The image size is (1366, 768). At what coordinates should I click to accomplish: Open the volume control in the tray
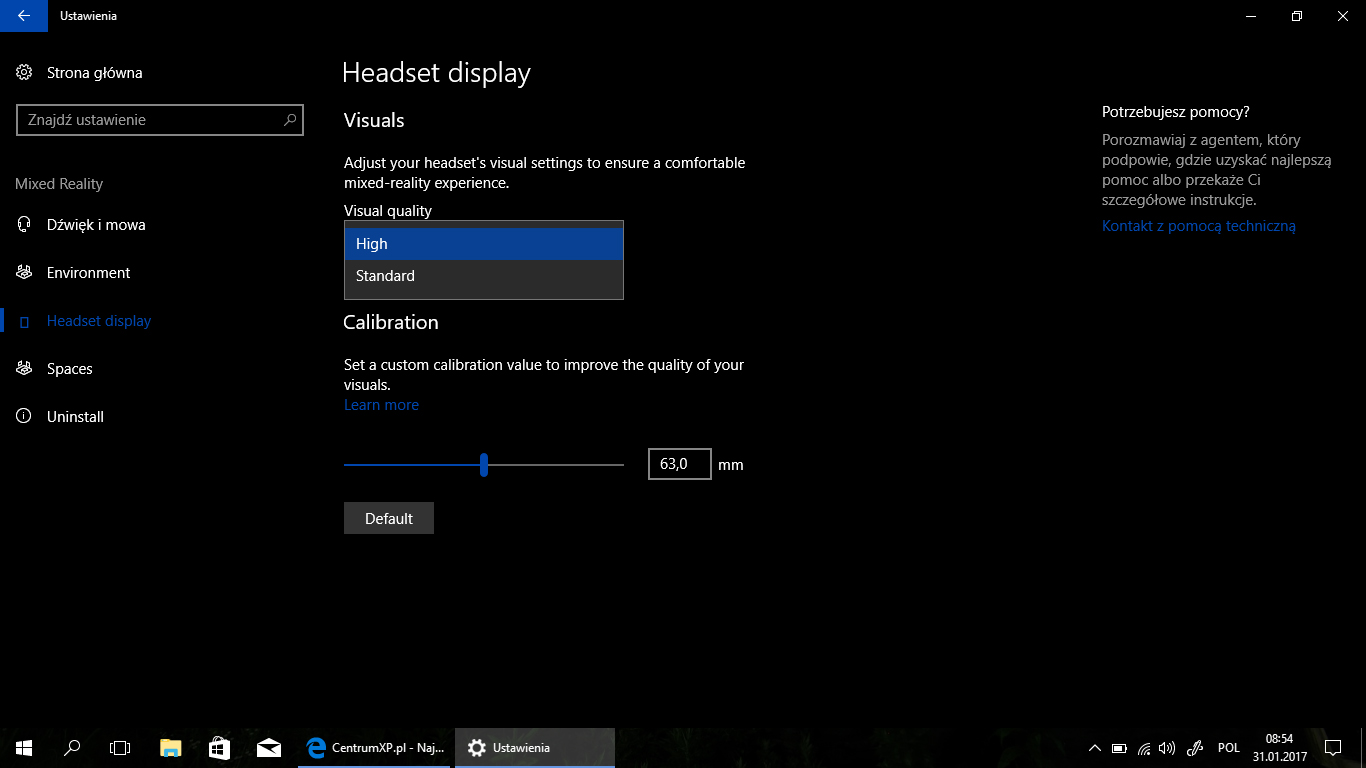[x=1167, y=748]
